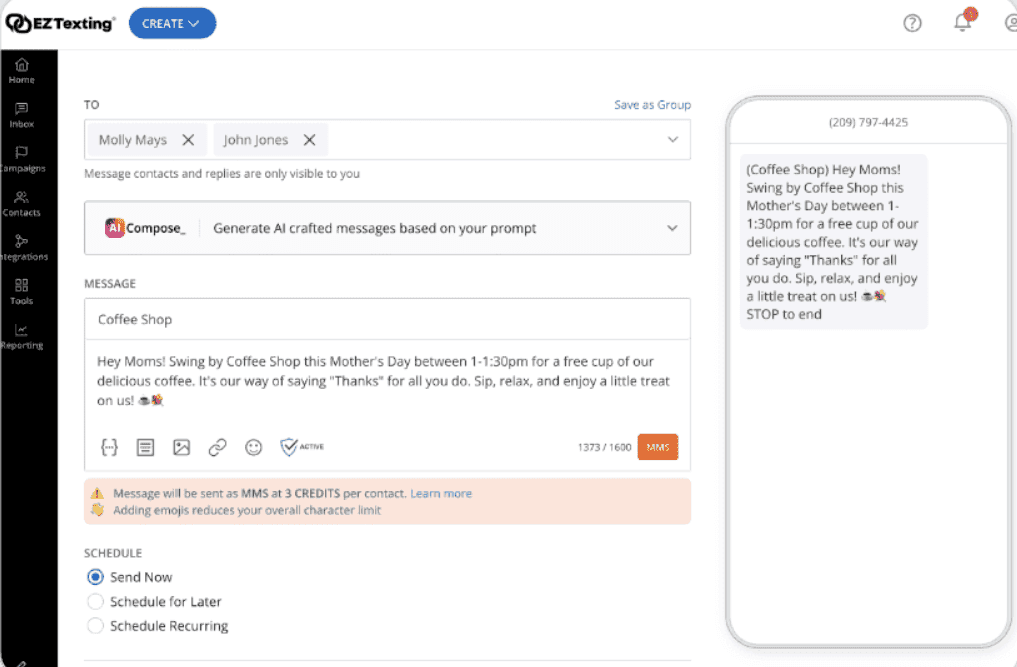1017x667 pixels.
Task: Click the phone preview number (209) 797-4425
Action: [x=868, y=122]
